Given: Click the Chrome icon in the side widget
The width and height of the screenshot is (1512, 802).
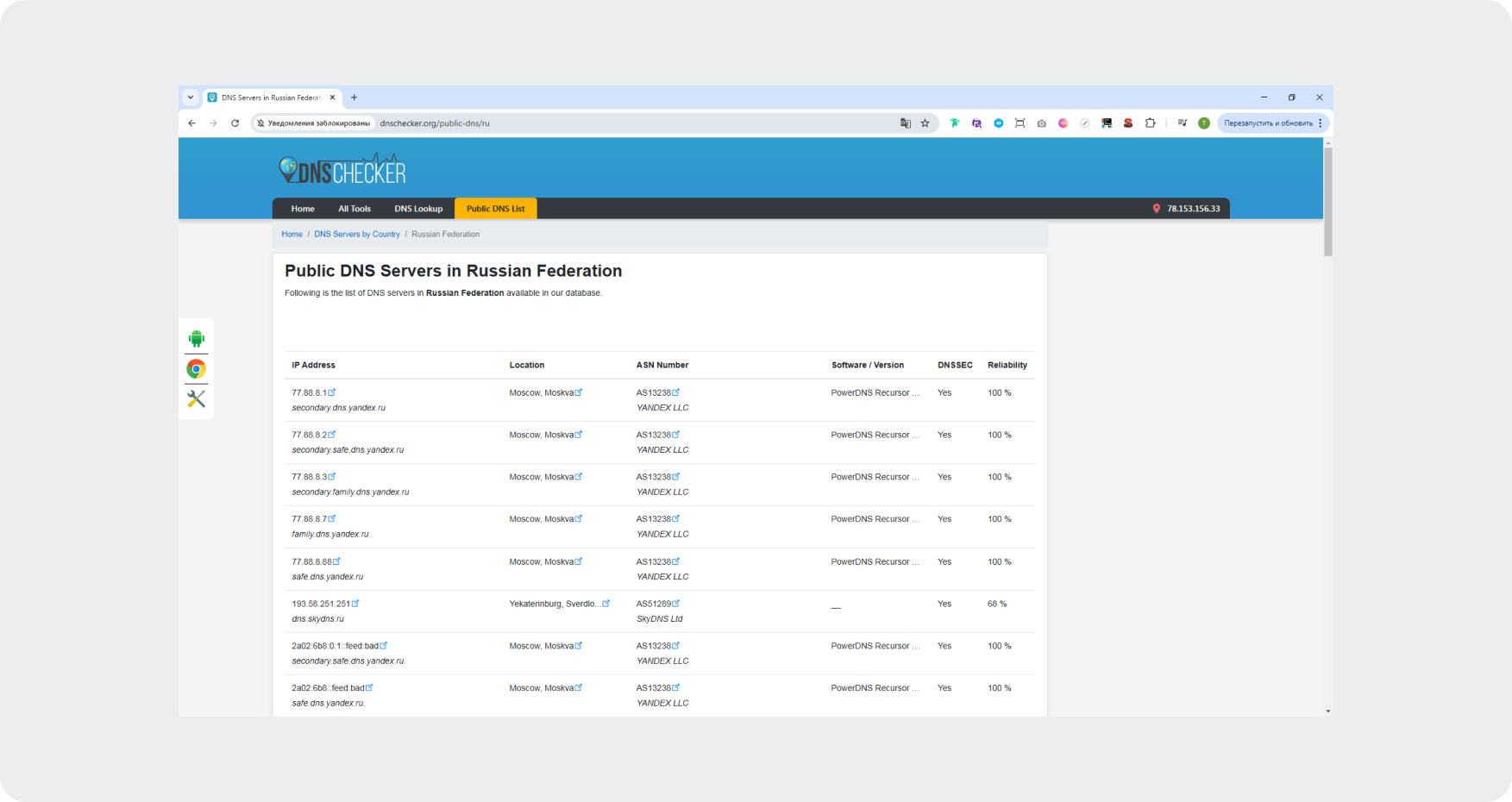Looking at the screenshot, I should tap(196, 369).
